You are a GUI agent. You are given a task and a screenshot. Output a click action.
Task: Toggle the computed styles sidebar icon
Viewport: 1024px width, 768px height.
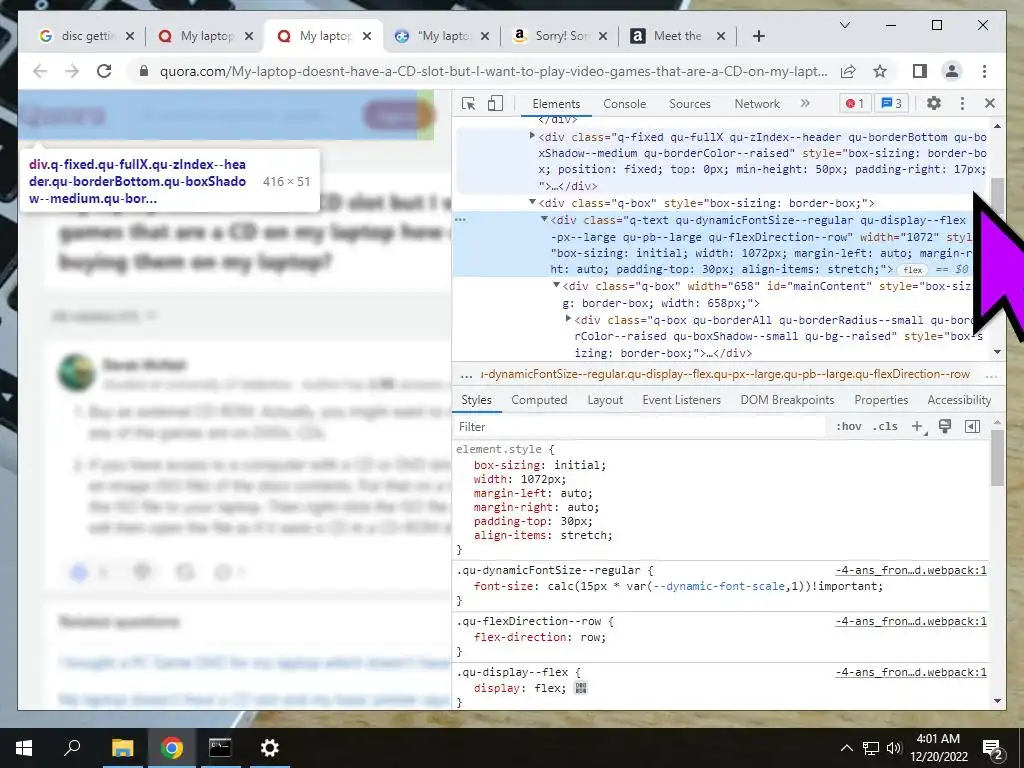pos(972,426)
